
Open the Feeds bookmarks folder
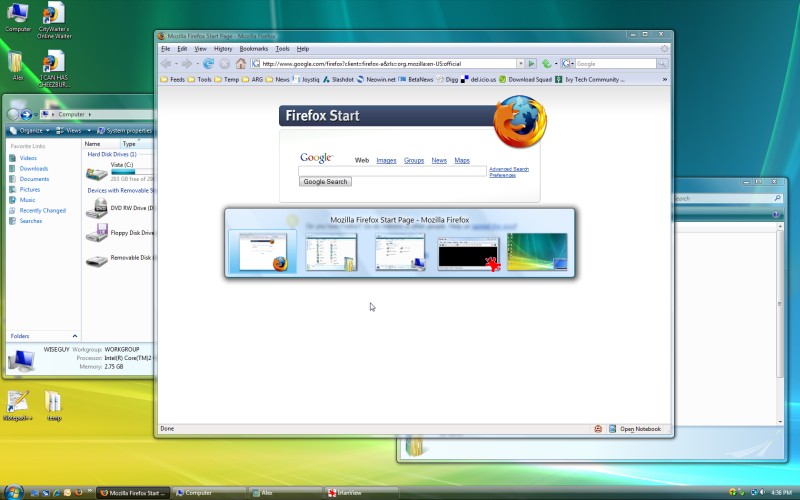click(172, 80)
